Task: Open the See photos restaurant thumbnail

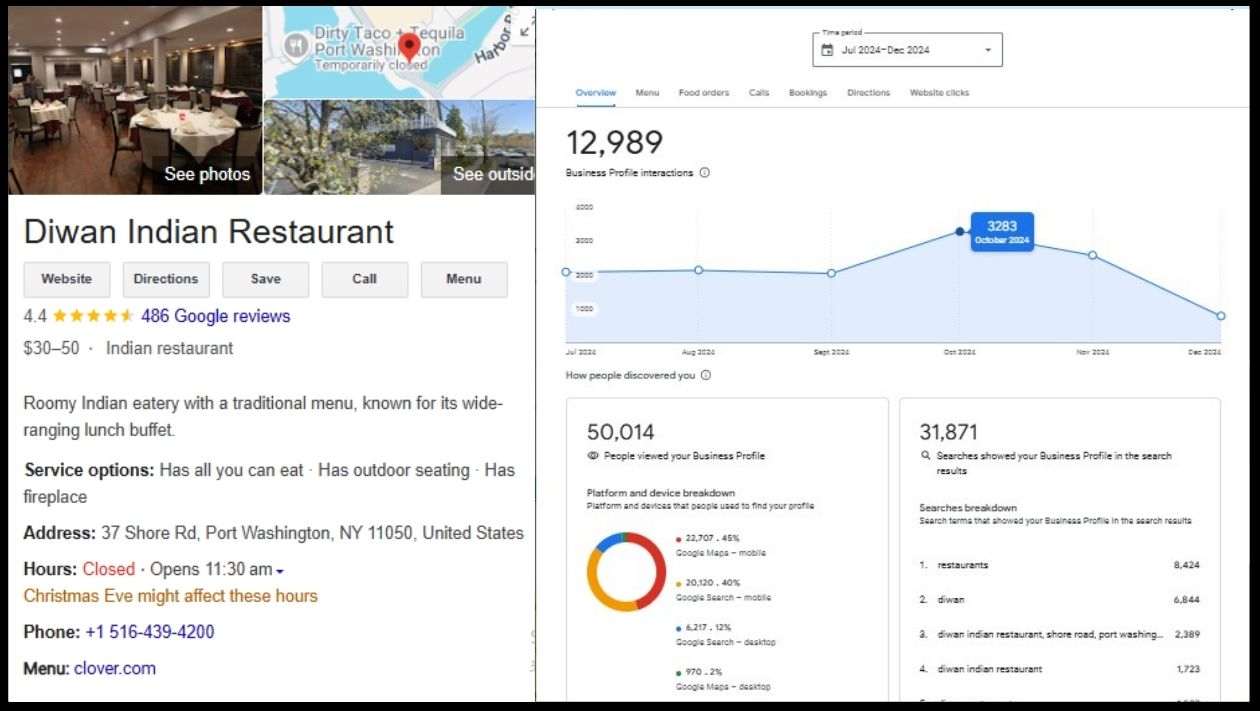Action: tap(135, 100)
